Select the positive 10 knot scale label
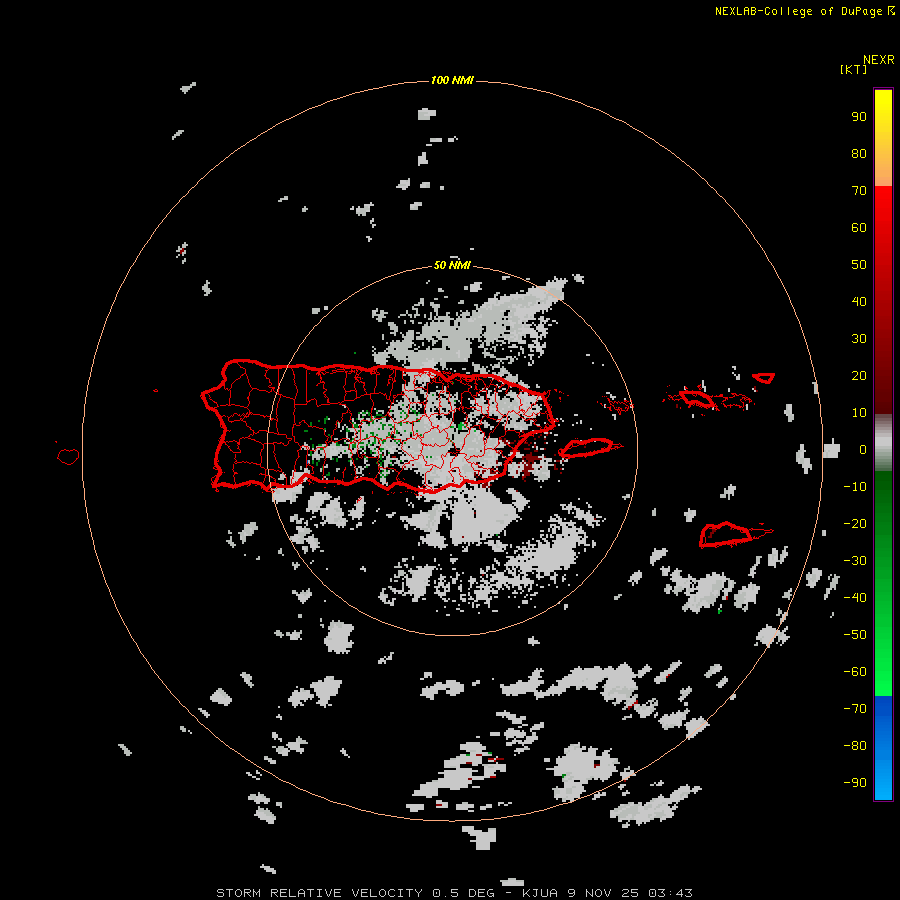Image resolution: width=900 pixels, height=900 pixels. 859,413
